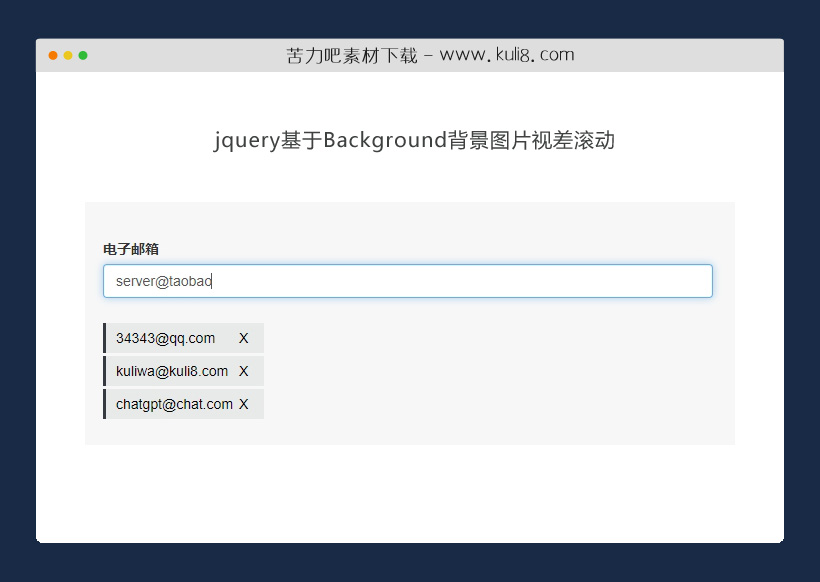The width and height of the screenshot is (820, 582).
Task: Click the red window control dot
Action: pyautogui.click(x=52, y=56)
